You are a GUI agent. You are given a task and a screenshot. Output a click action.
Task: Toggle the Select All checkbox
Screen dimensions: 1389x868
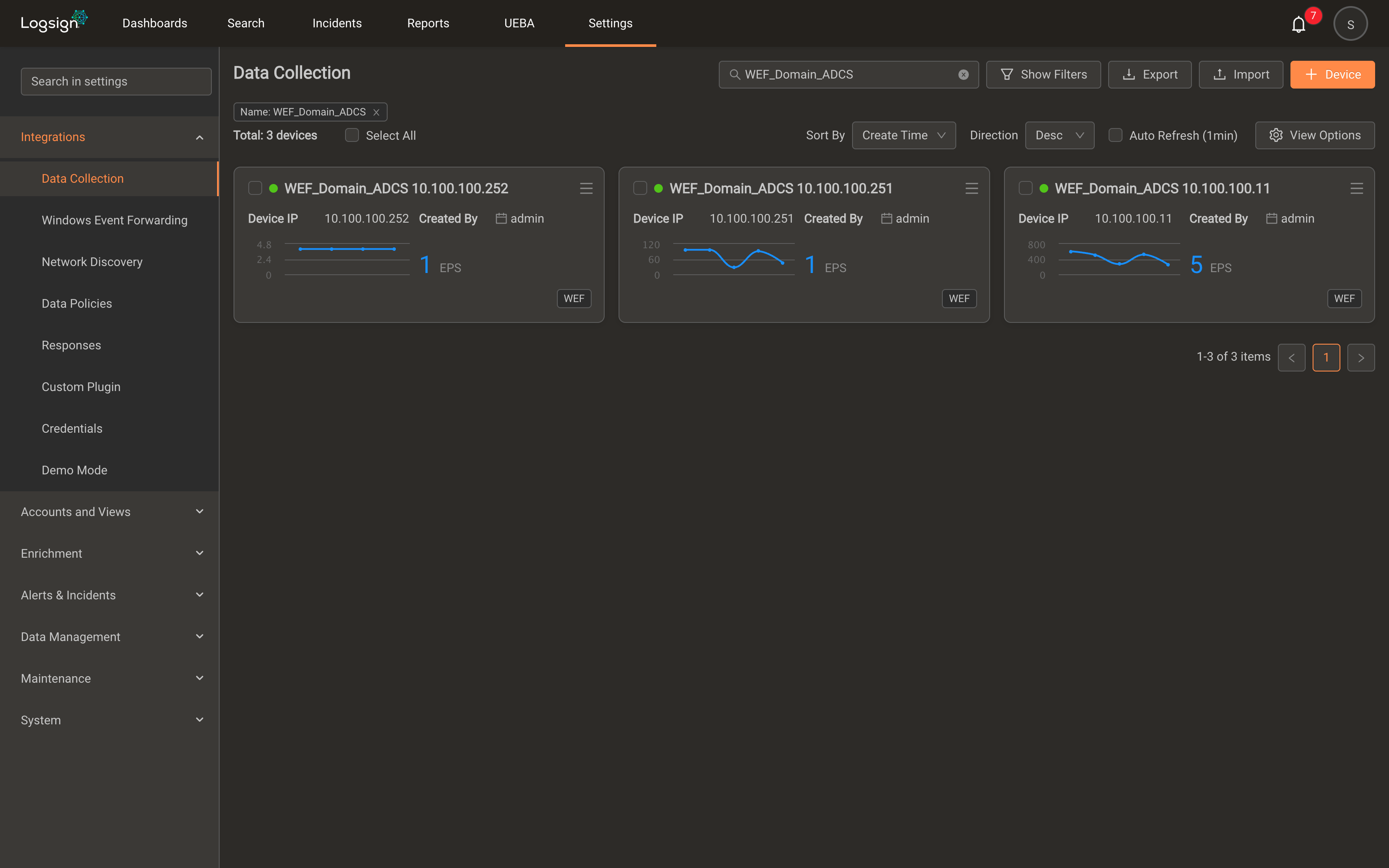click(x=352, y=135)
